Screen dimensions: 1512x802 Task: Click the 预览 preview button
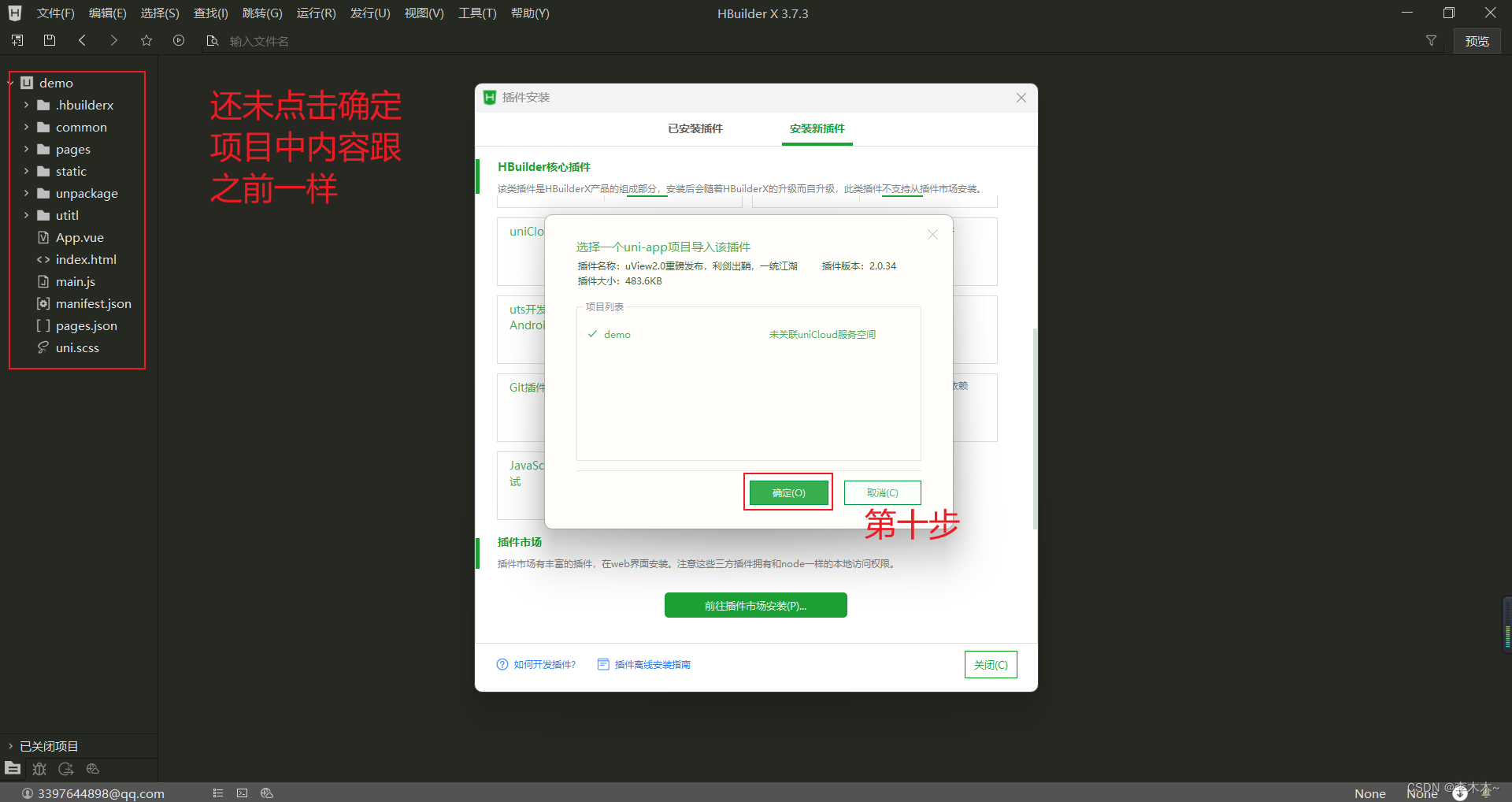(x=1477, y=41)
